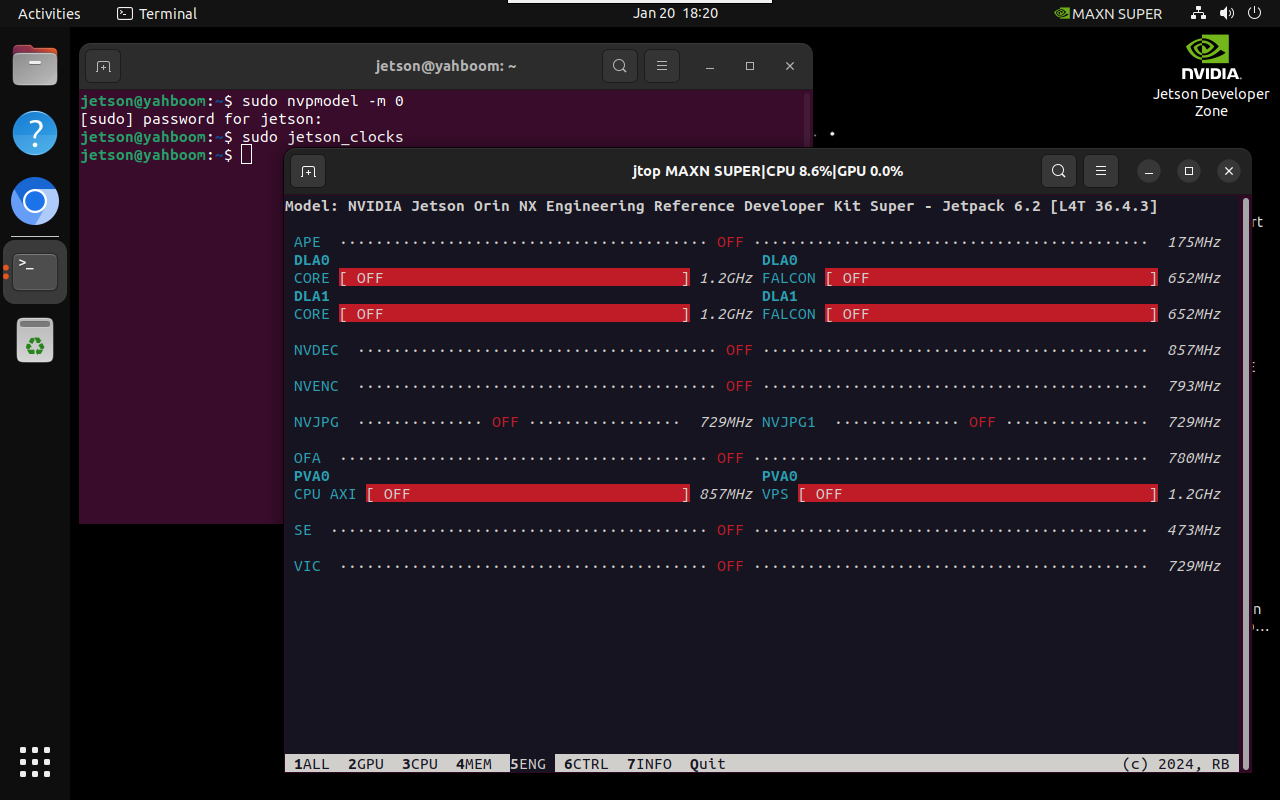
Task: Click PVA0 CPU AXI OFF bar
Action: tap(528, 494)
